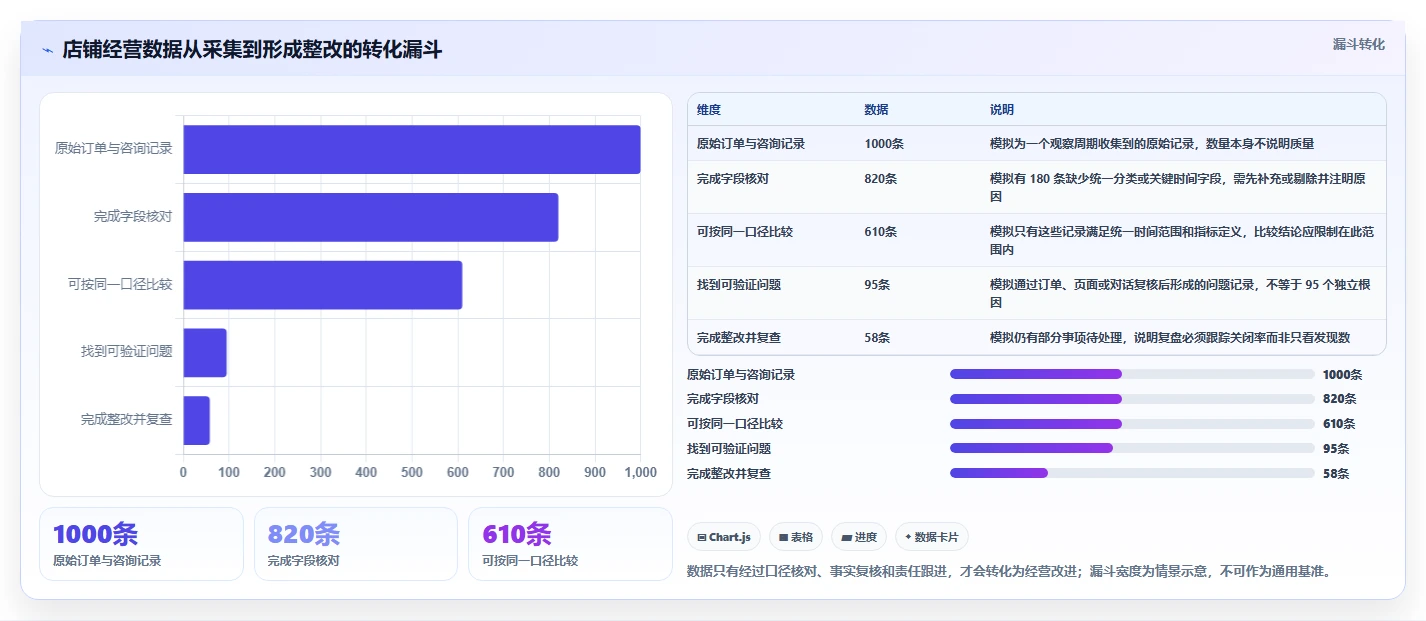Click the chart axis label 原始订单与咨询记录
This screenshot has width=1426, height=621.
pos(114,148)
